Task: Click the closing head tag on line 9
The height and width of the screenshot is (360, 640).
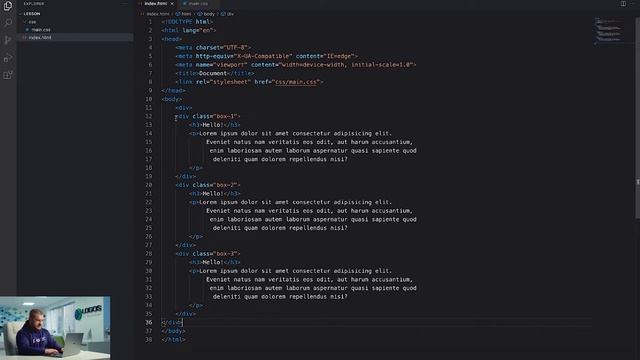Action: [x=173, y=90]
